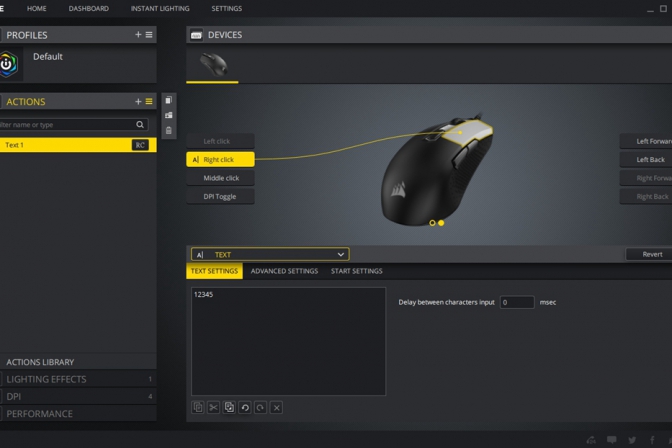The height and width of the screenshot is (448, 672).
Task: Click the Default profile iCUE logo icon
Action: tap(9, 64)
